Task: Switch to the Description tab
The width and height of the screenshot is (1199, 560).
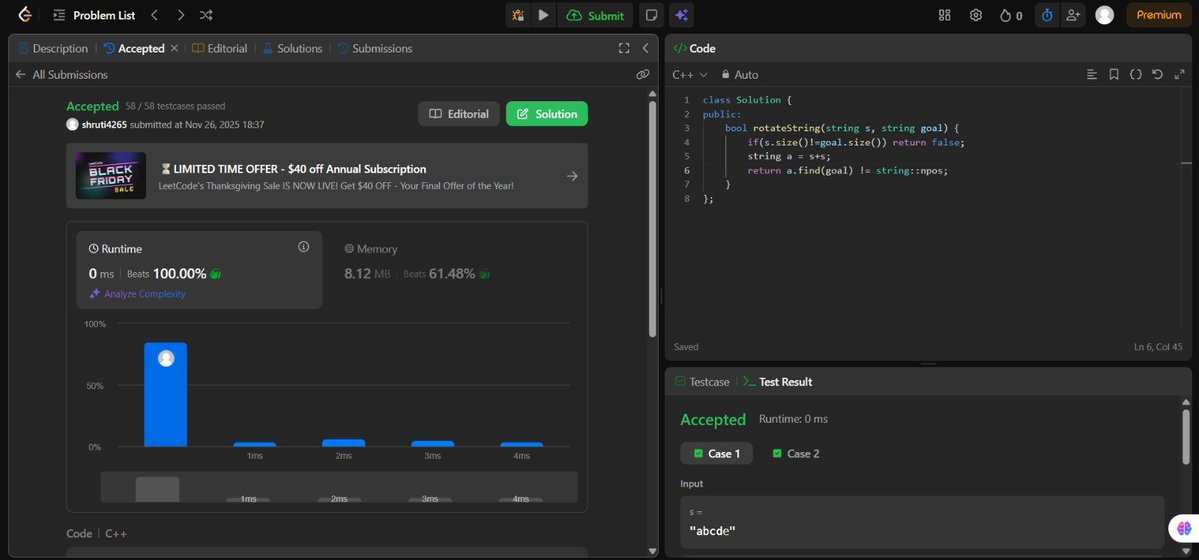Action: [x=53, y=48]
